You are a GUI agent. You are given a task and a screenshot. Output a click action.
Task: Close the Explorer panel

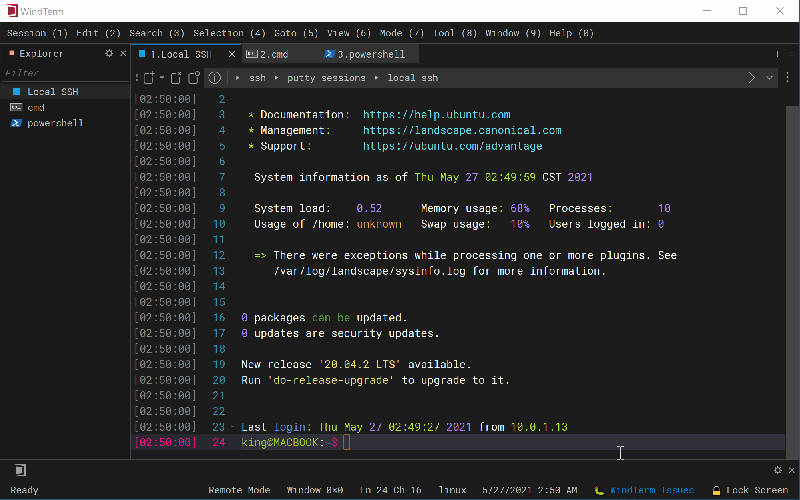(123, 53)
